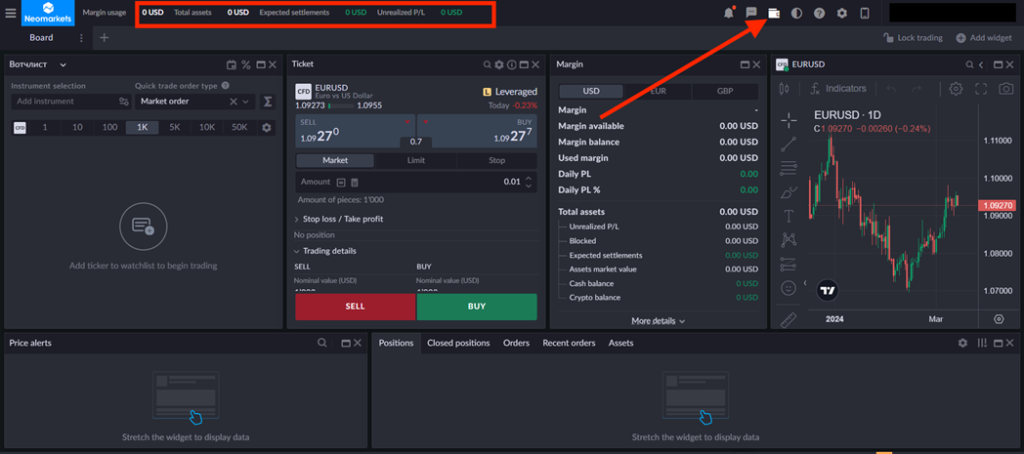
Task: Select the crosshair cursor tool on chart
Action: click(789, 119)
